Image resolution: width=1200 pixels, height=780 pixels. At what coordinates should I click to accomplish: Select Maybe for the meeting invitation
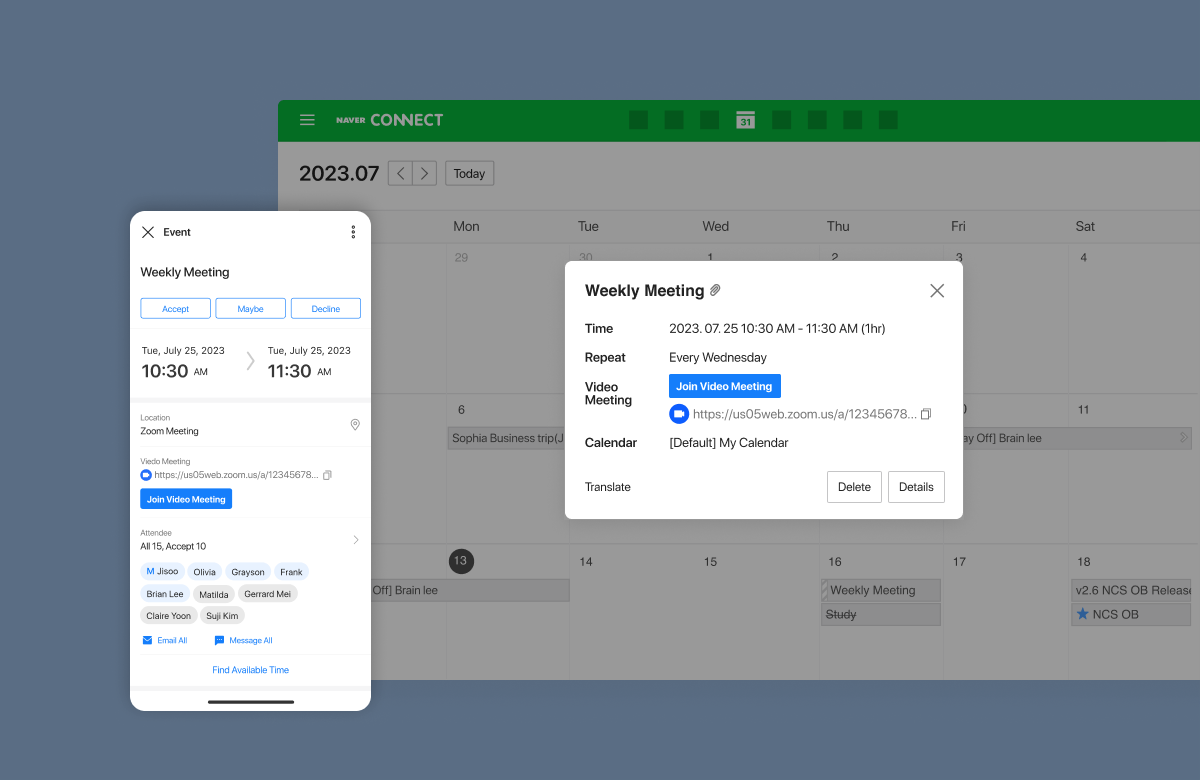click(x=250, y=308)
